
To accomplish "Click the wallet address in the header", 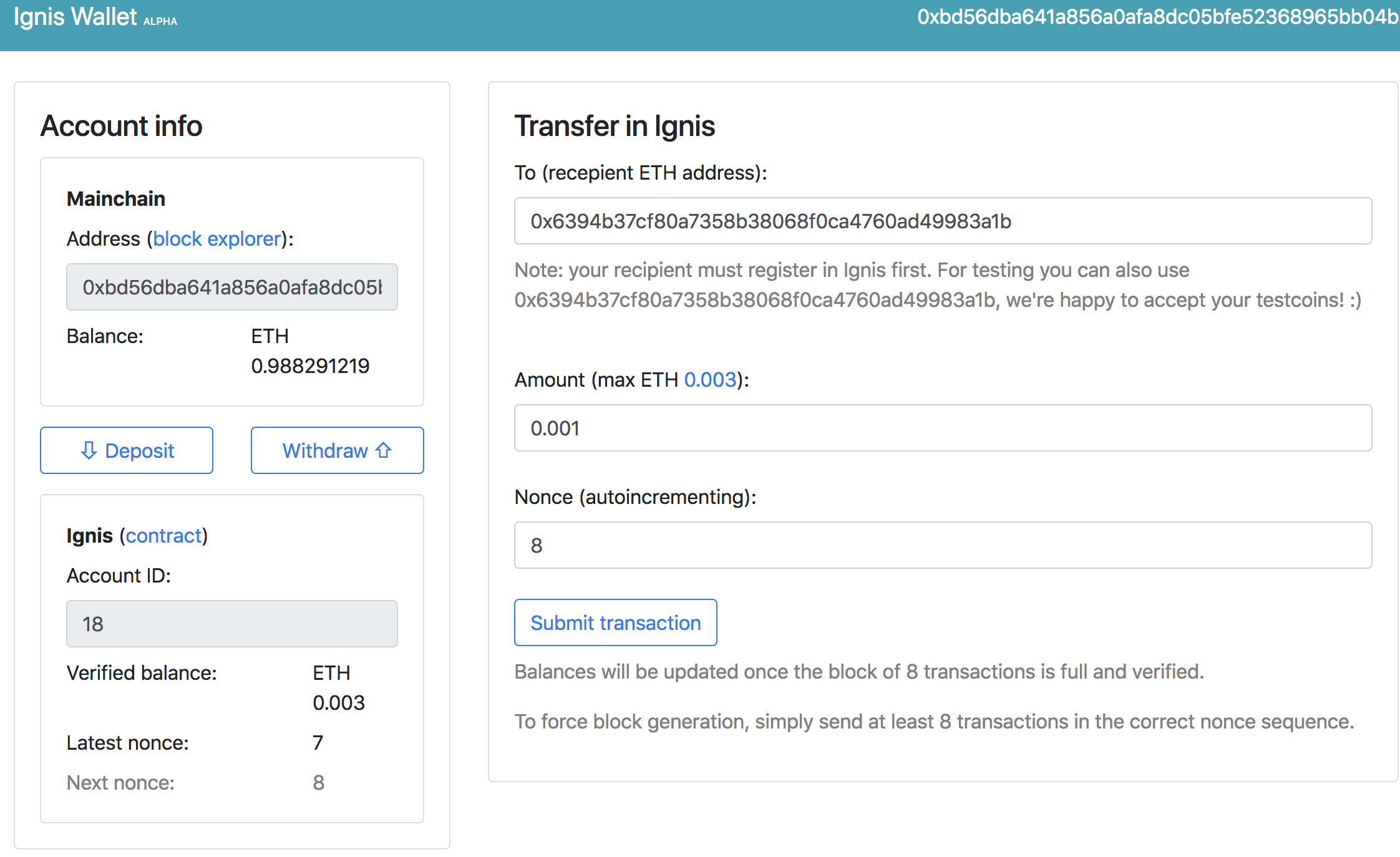I will (x=1158, y=17).
